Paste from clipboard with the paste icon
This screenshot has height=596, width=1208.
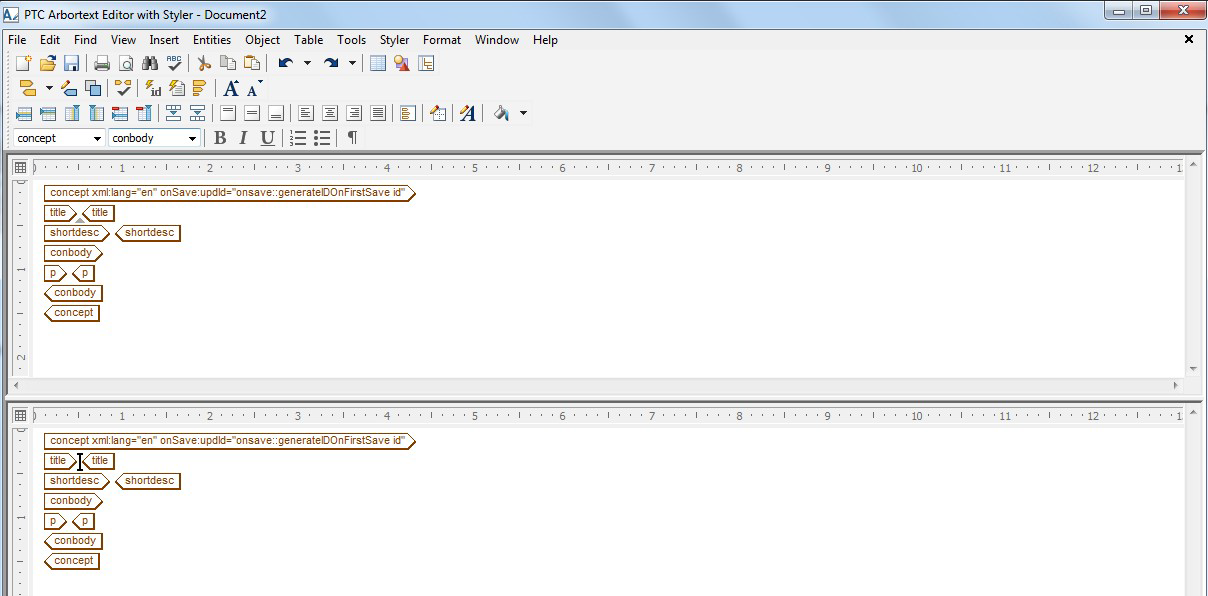click(x=252, y=63)
